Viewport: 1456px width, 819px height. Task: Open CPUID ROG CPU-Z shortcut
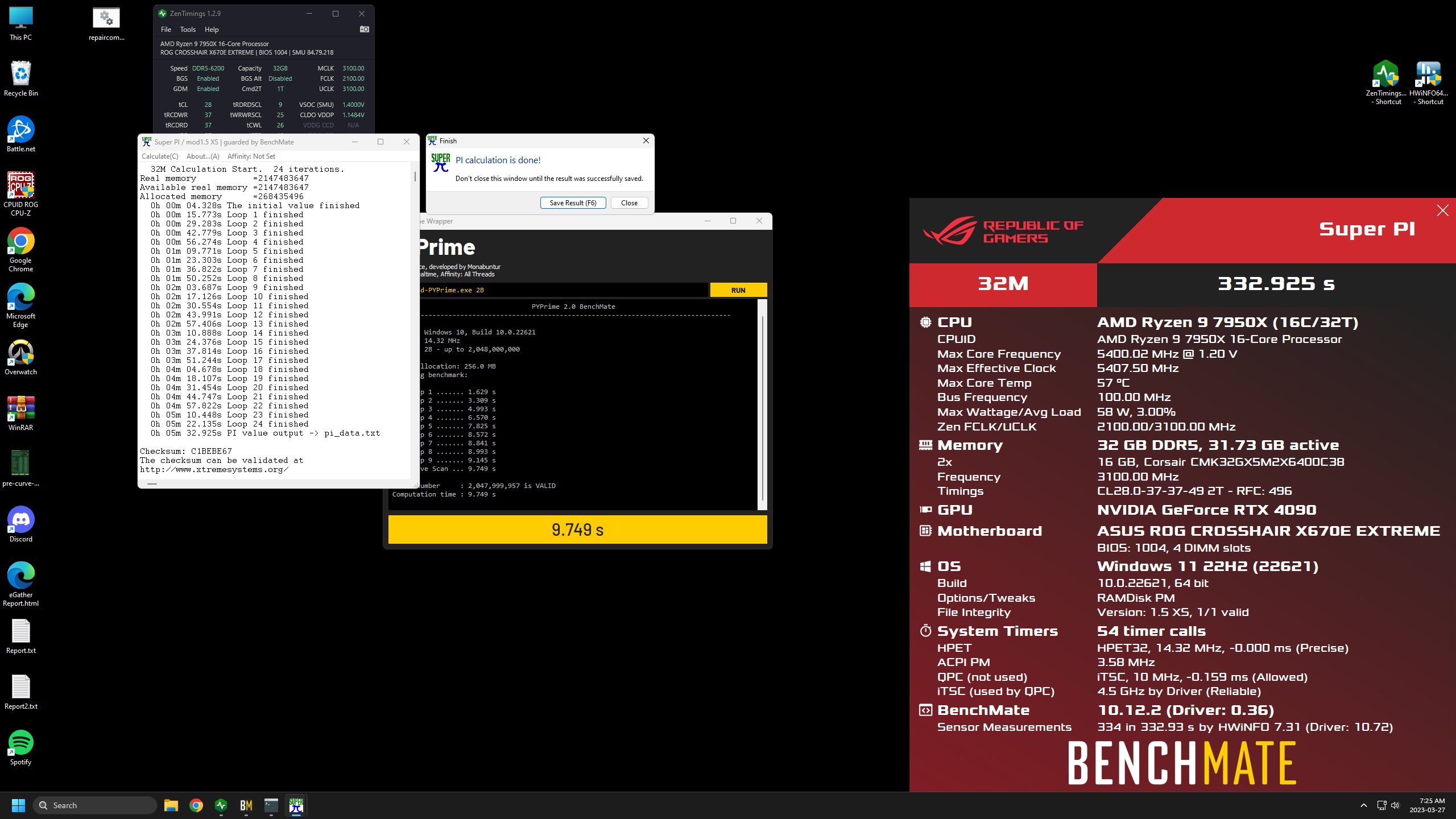click(21, 194)
